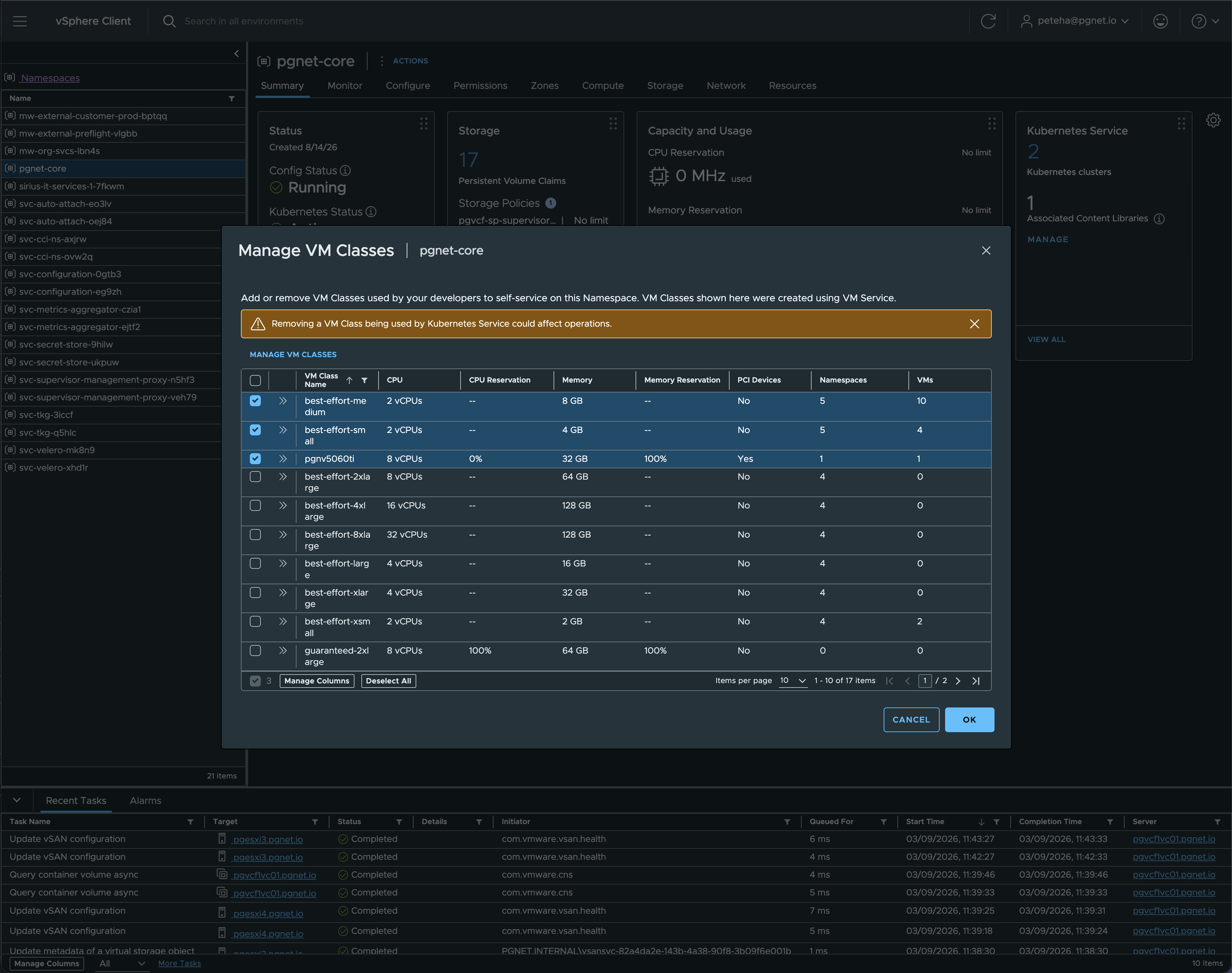
Task: Open the MANAGE VM CLASSES link
Action: point(293,354)
